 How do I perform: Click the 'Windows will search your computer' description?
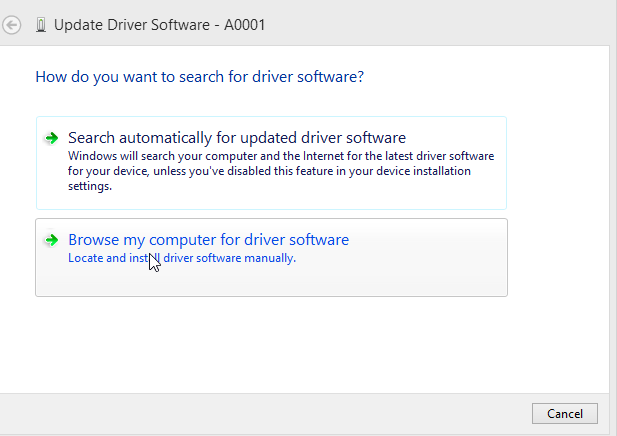pos(281,171)
